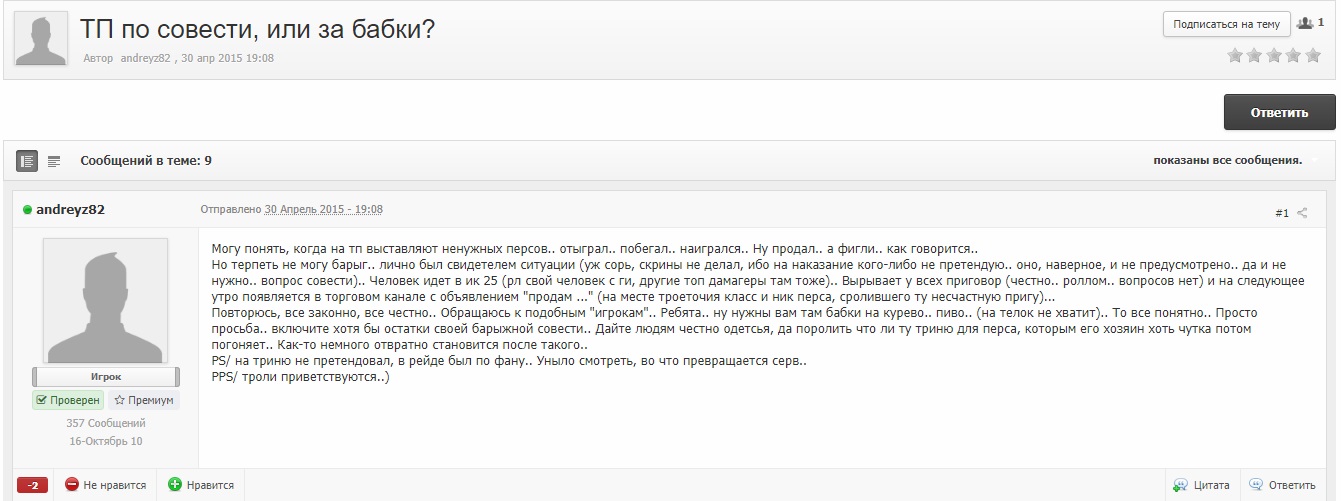Click the green online status dot by andreyz82
The image size is (1341, 501).
coord(27,210)
